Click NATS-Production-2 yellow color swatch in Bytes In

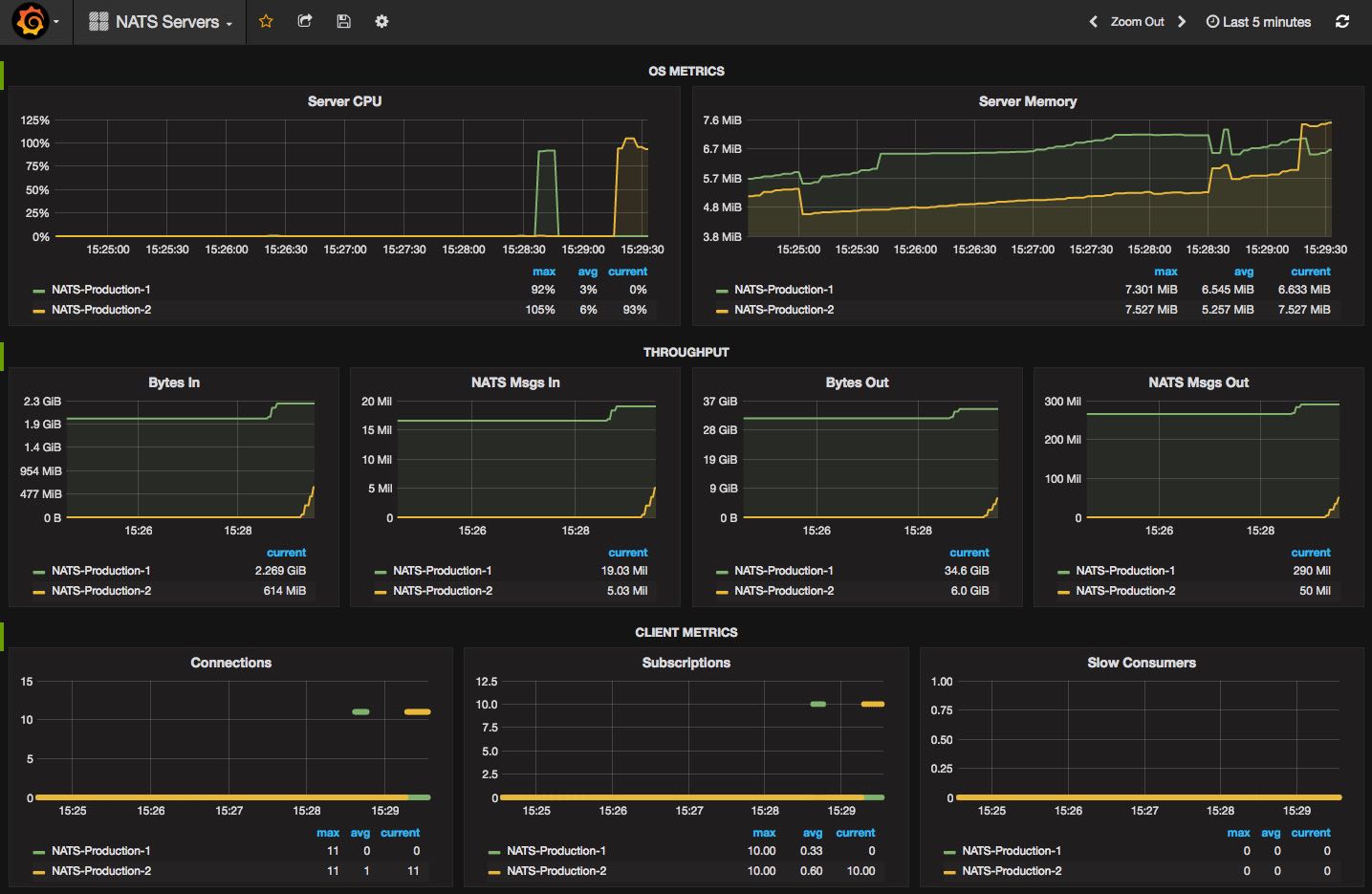[39, 592]
